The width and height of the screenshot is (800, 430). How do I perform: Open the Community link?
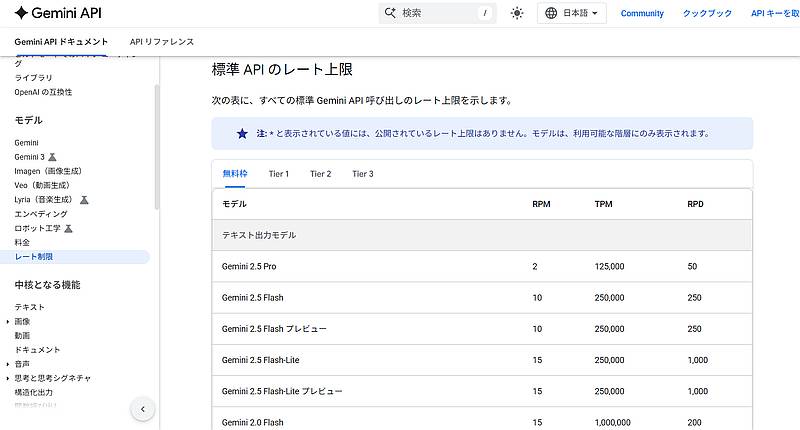[x=642, y=13]
